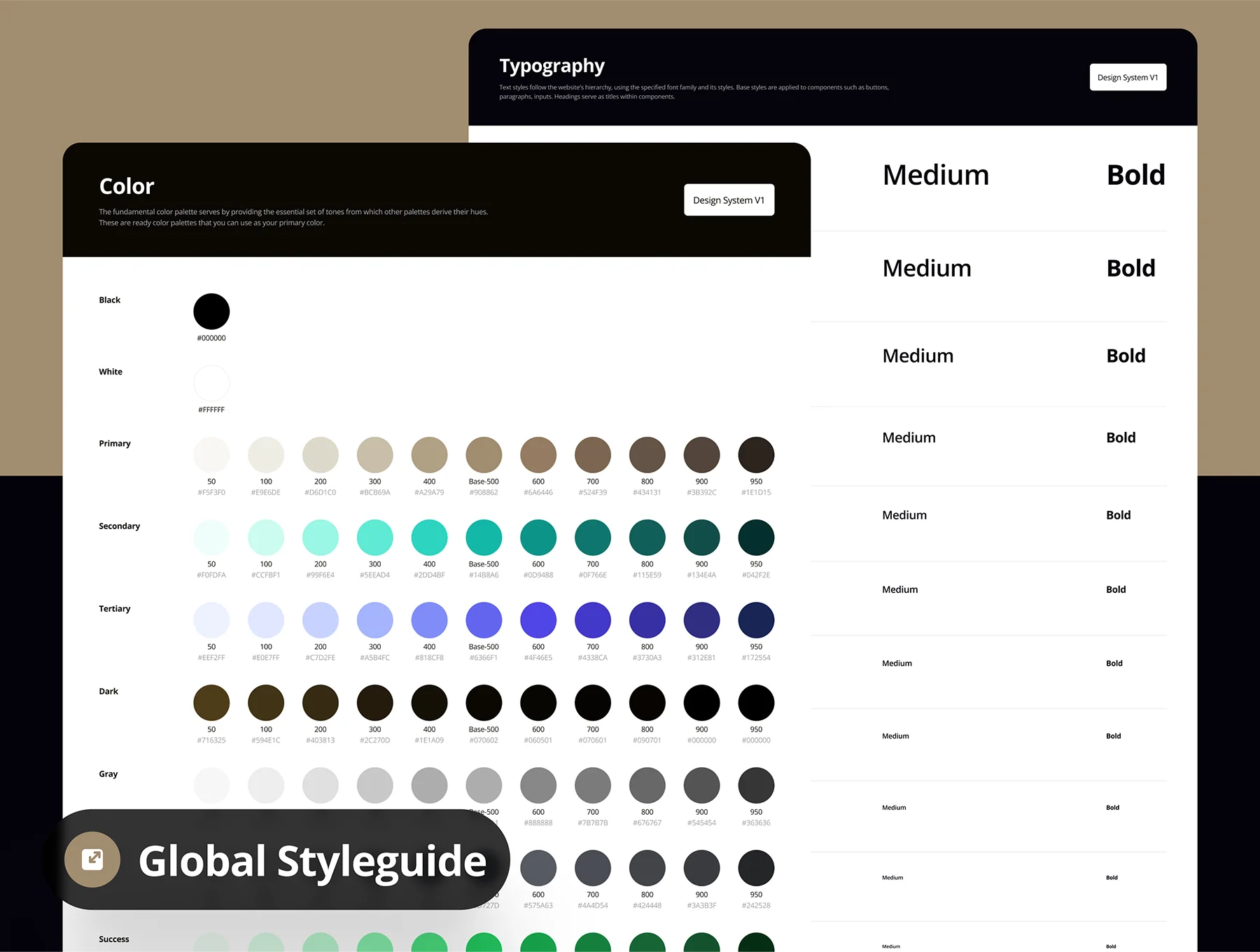The height and width of the screenshot is (952, 1260).
Task: Pick Dark 400 swatch #1E1A09
Action: pos(429,703)
